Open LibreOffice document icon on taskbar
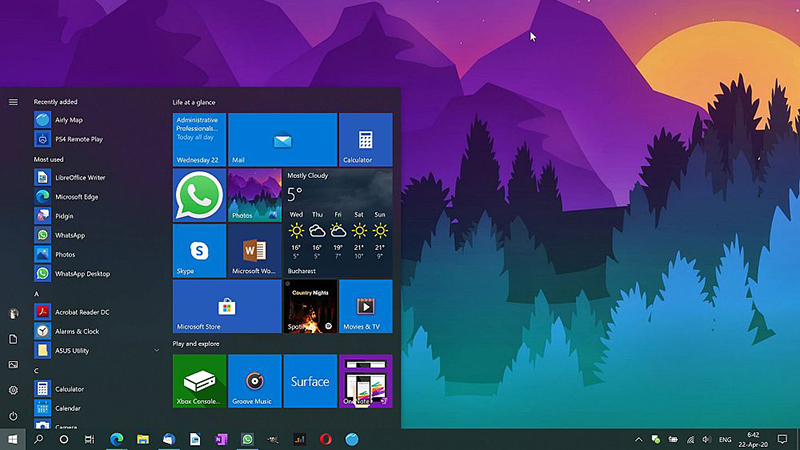The height and width of the screenshot is (450, 800). (x=195, y=439)
